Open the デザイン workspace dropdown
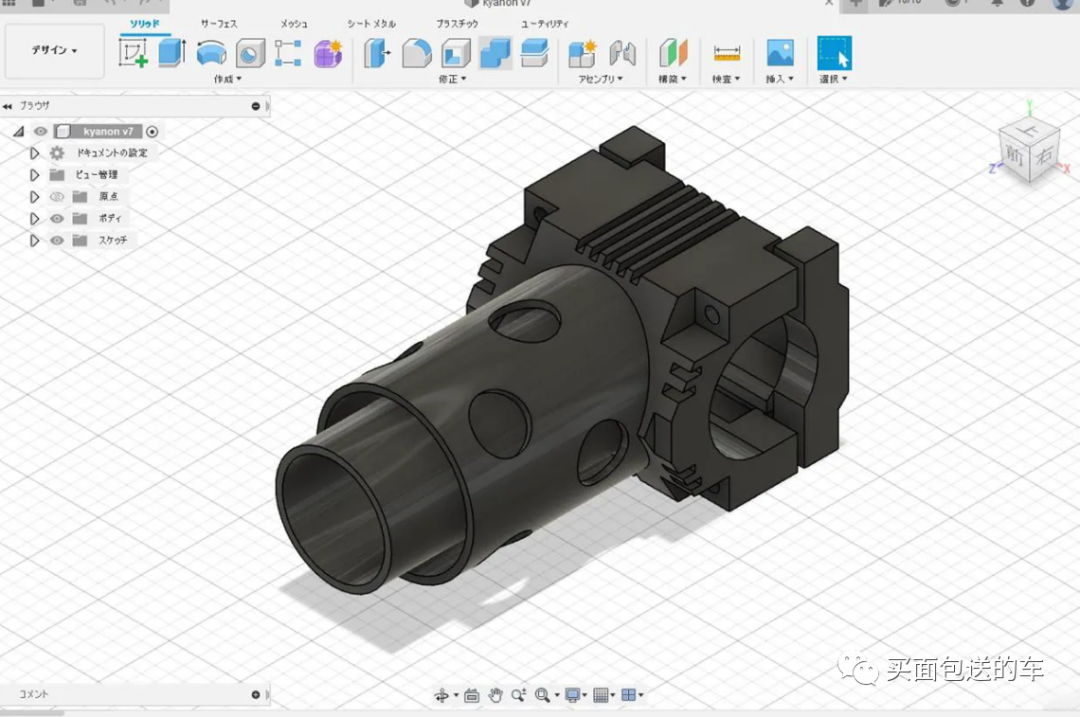Viewport: 1080px width, 717px height. [54, 50]
